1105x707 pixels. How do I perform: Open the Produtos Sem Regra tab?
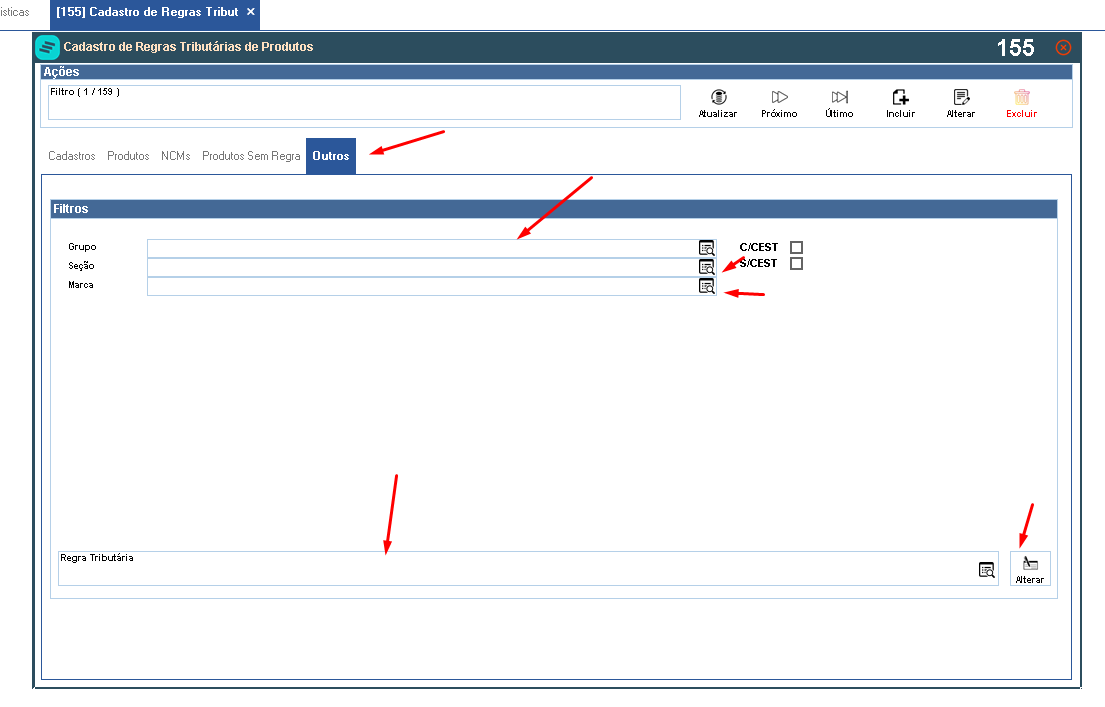pyautogui.click(x=251, y=156)
